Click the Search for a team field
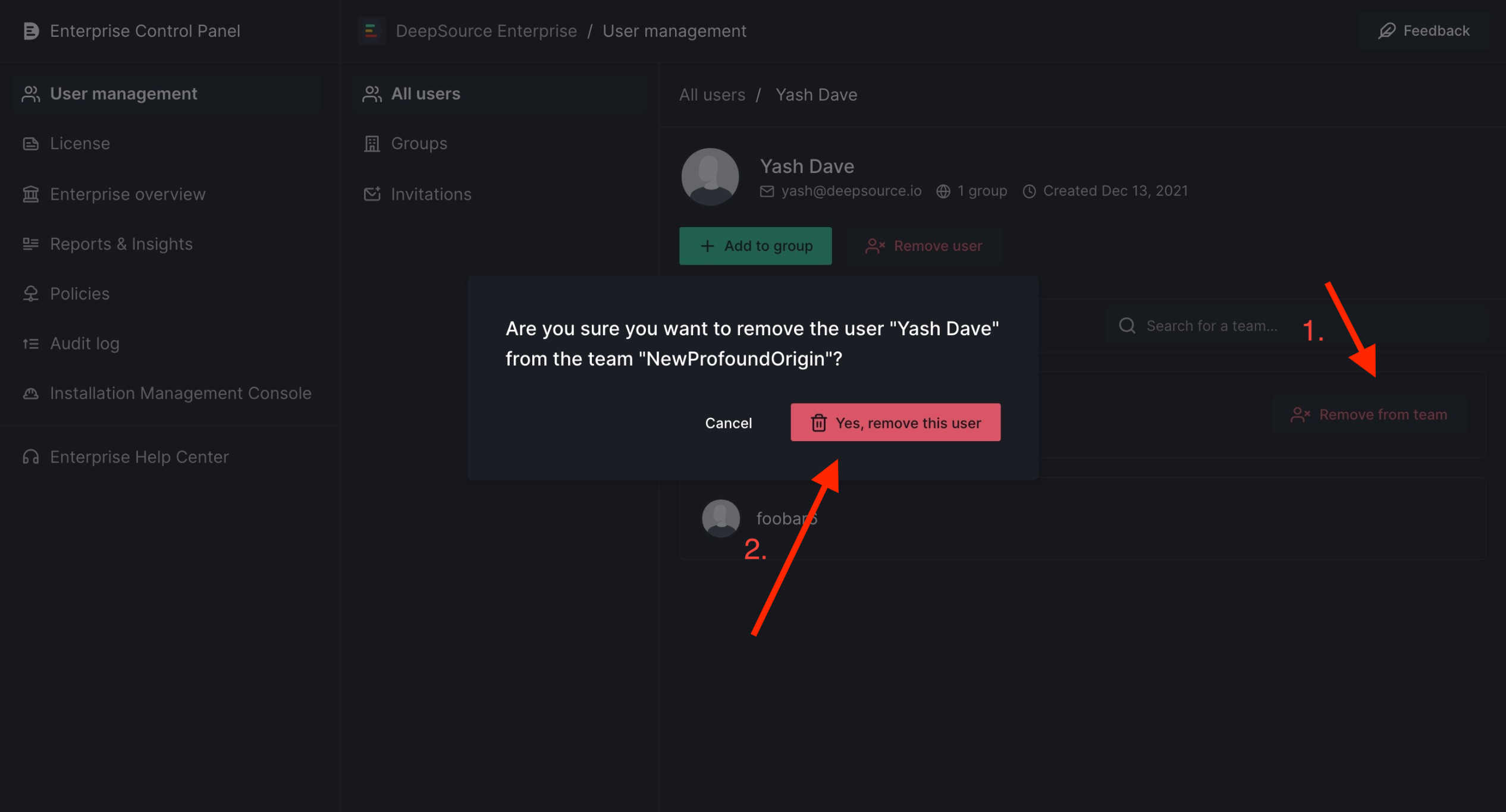 [x=1212, y=325]
